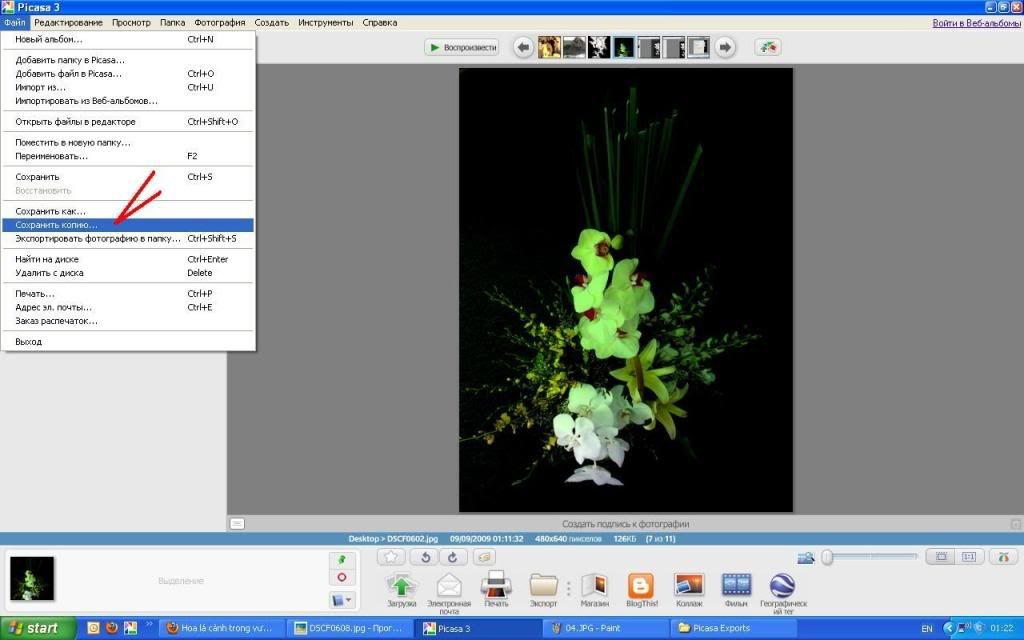Select Сохранить копию… menu entry
Image resolution: width=1024 pixels, height=640 pixels.
point(57,225)
